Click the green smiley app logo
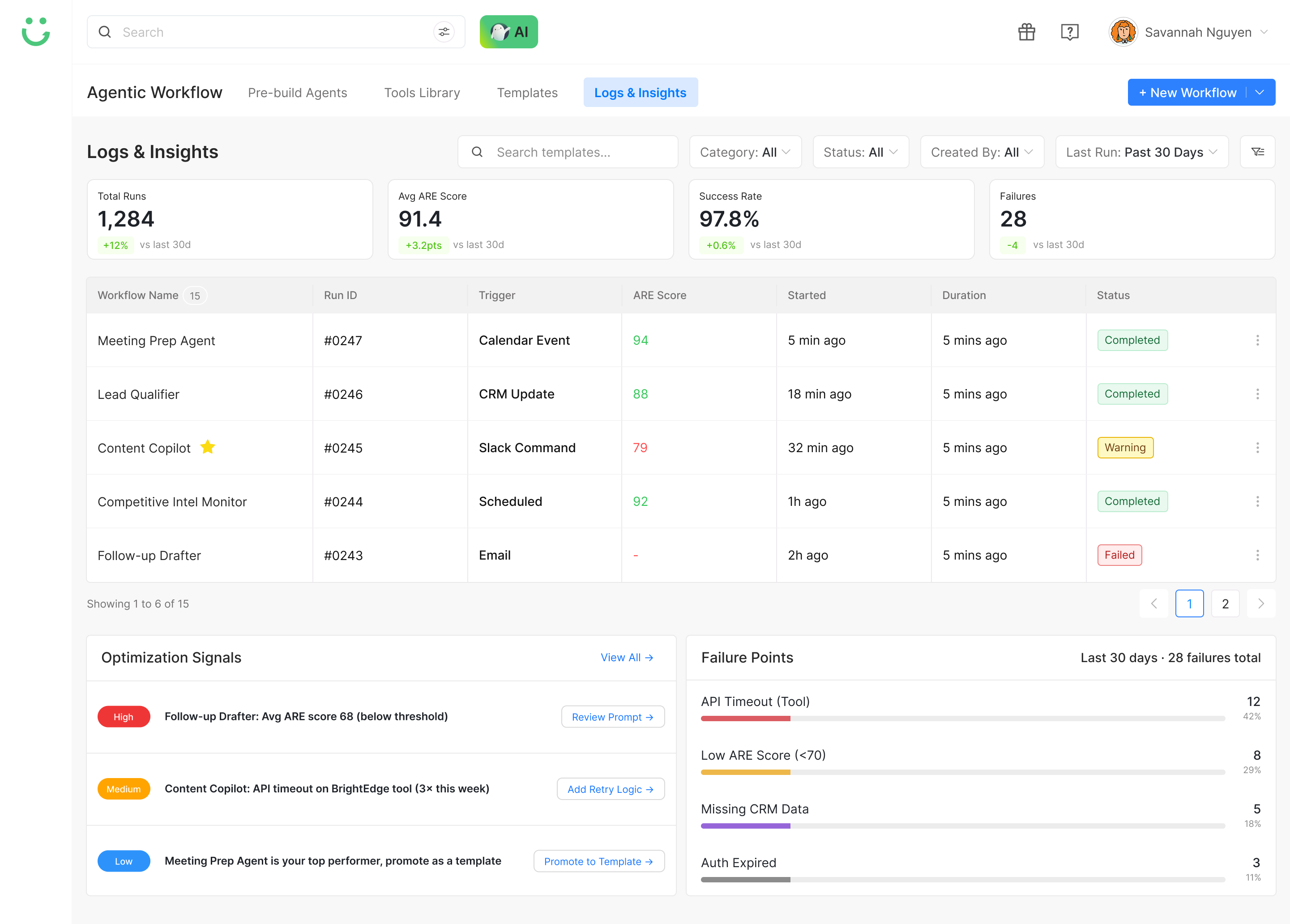 36,32
